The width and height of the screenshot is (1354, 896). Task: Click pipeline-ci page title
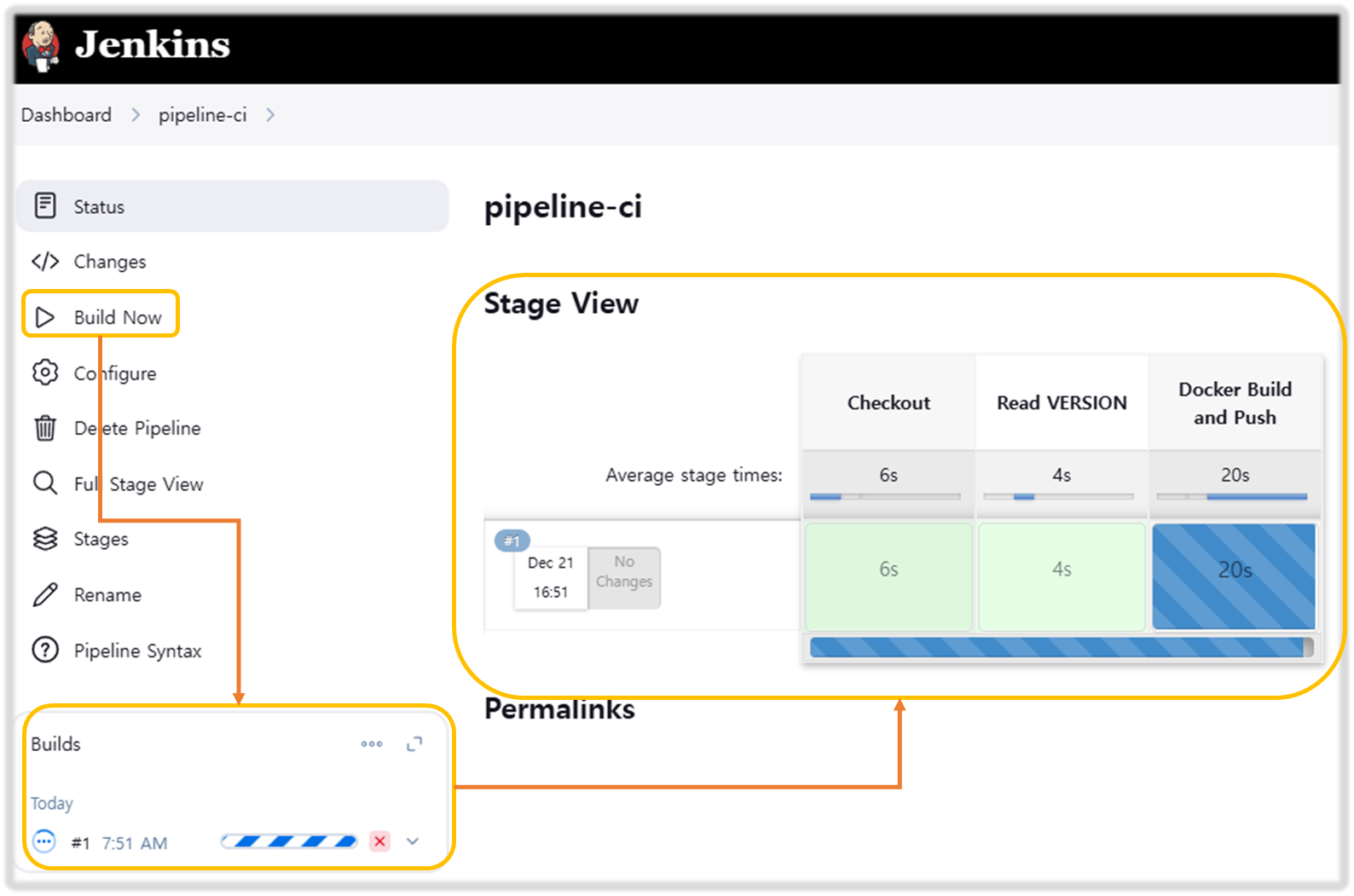coord(563,207)
